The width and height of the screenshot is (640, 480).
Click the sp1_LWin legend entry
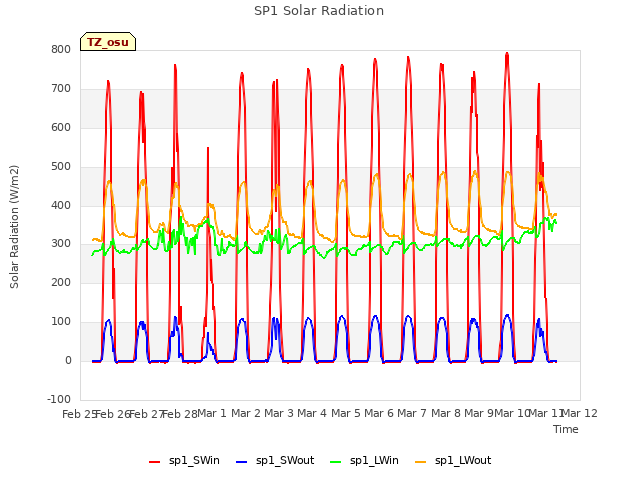[x=364, y=461]
